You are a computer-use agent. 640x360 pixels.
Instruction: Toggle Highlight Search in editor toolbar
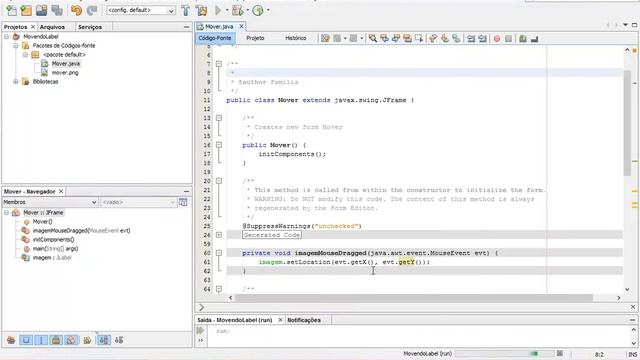407,38
